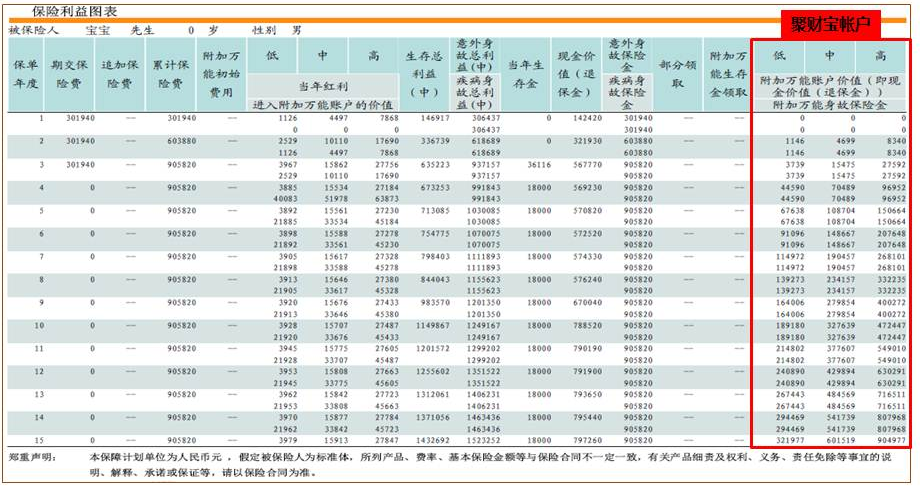Viewport: 920px width, 491px height.
Task: Click cash value cell 791900
Action: pyautogui.click(x=587, y=371)
